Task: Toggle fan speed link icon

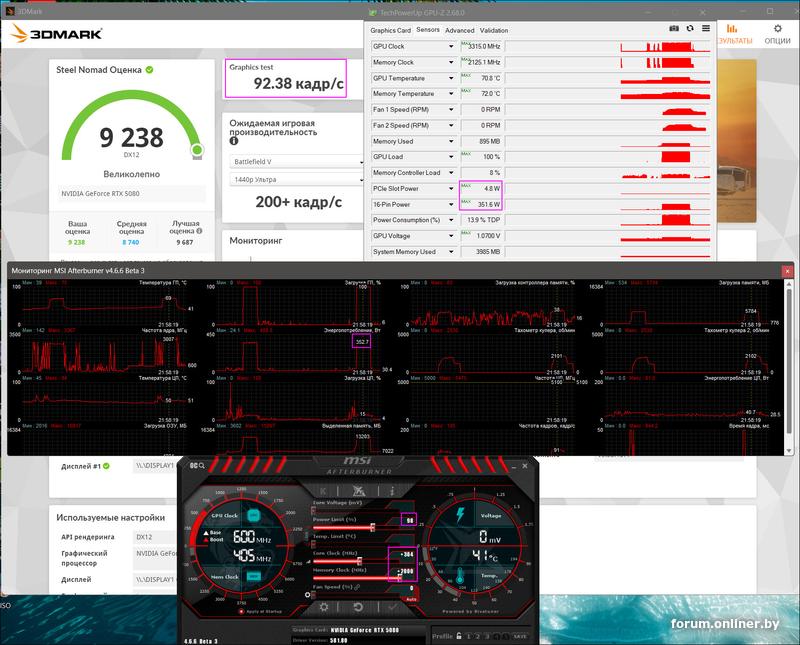Action: tap(358, 586)
